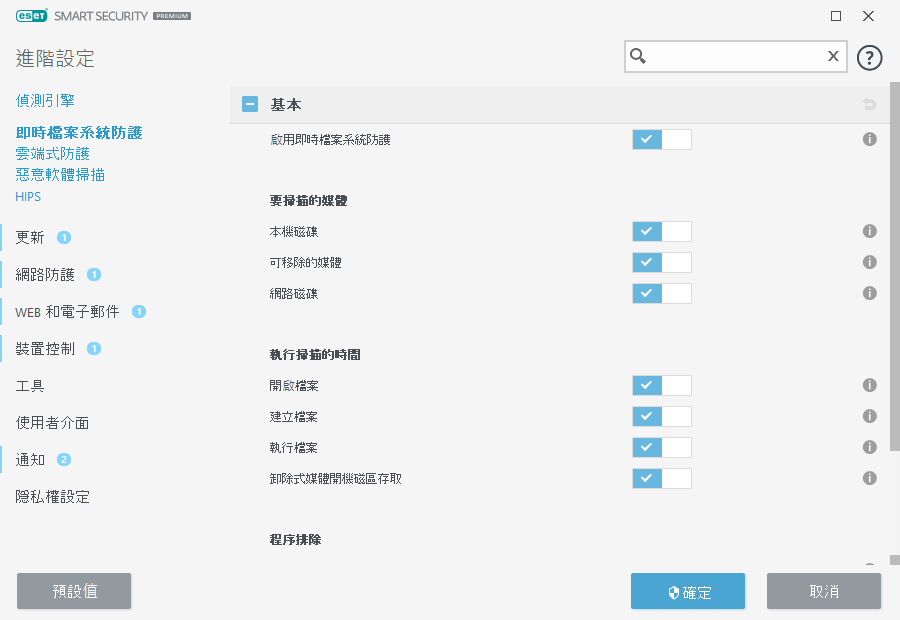The width and height of the screenshot is (900, 620).
Task: Toggle the 建立檔案 scan switch
Action: pos(661,416)
